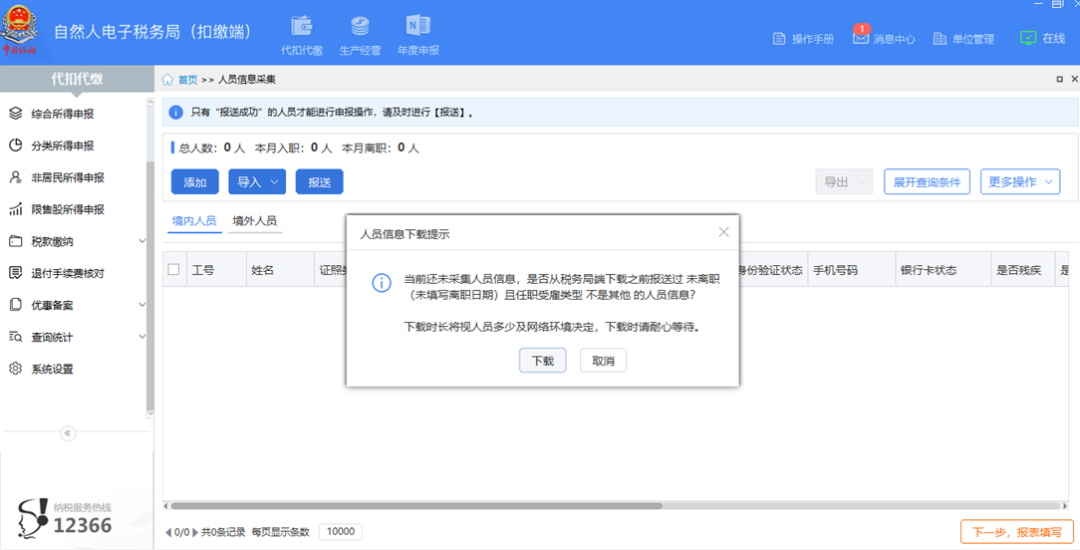Image resolution: width=1080 pixels, height=550 pixels.
Task: Click the 是否残疾 column header
Action: pos(1023,270)
